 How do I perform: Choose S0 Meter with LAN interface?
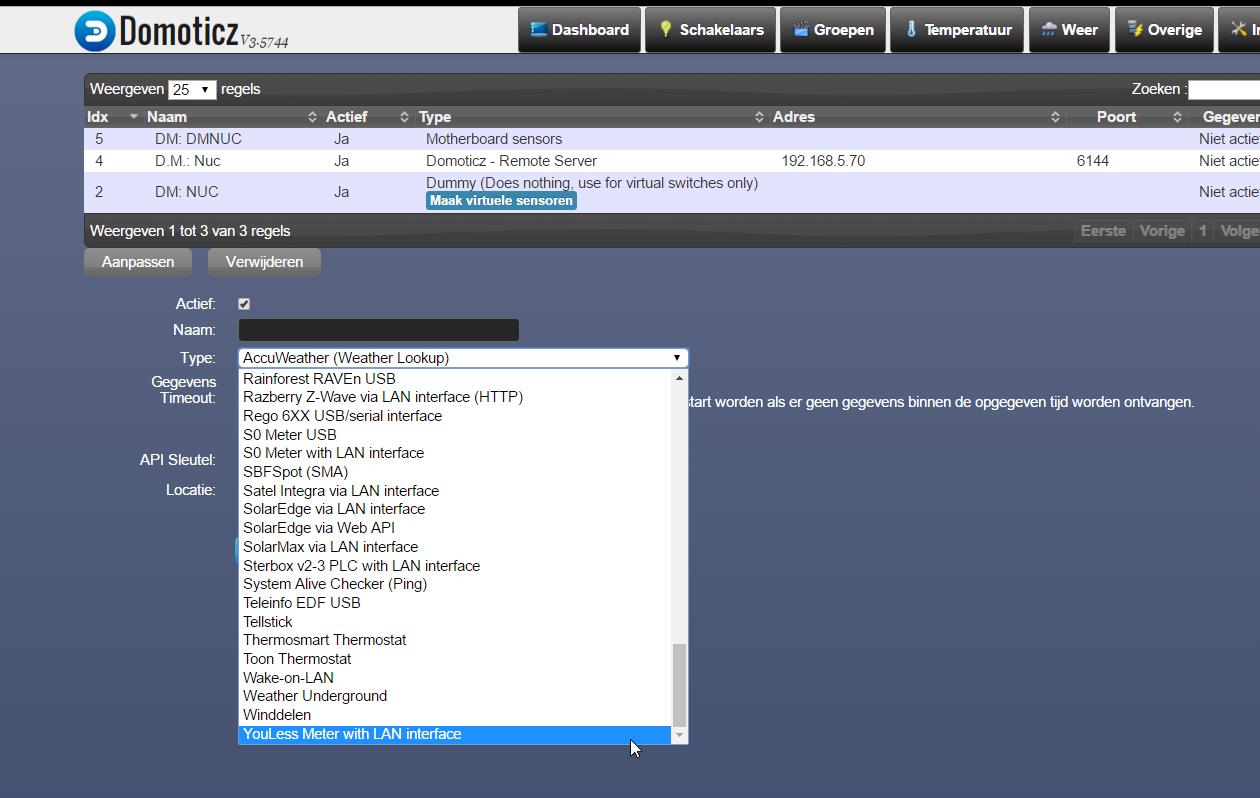(x=455, y=453)
